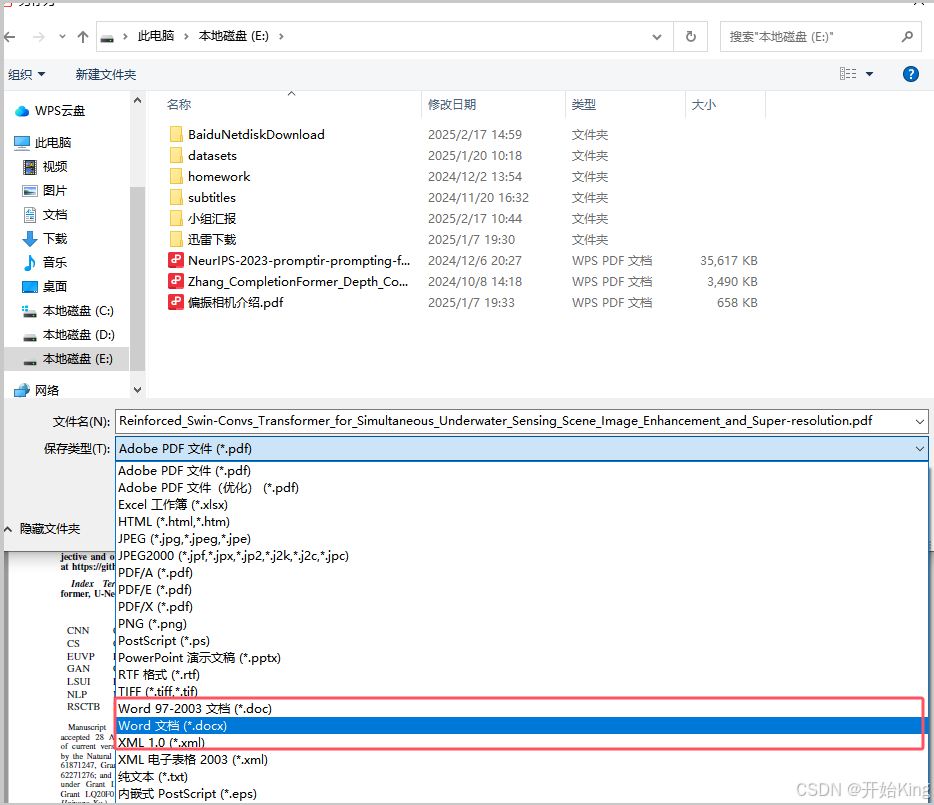Choose 纯文本 (*.txt) format
Image resolution: width=934 pixels, height=805 pixels.
(x=521, y=777)
